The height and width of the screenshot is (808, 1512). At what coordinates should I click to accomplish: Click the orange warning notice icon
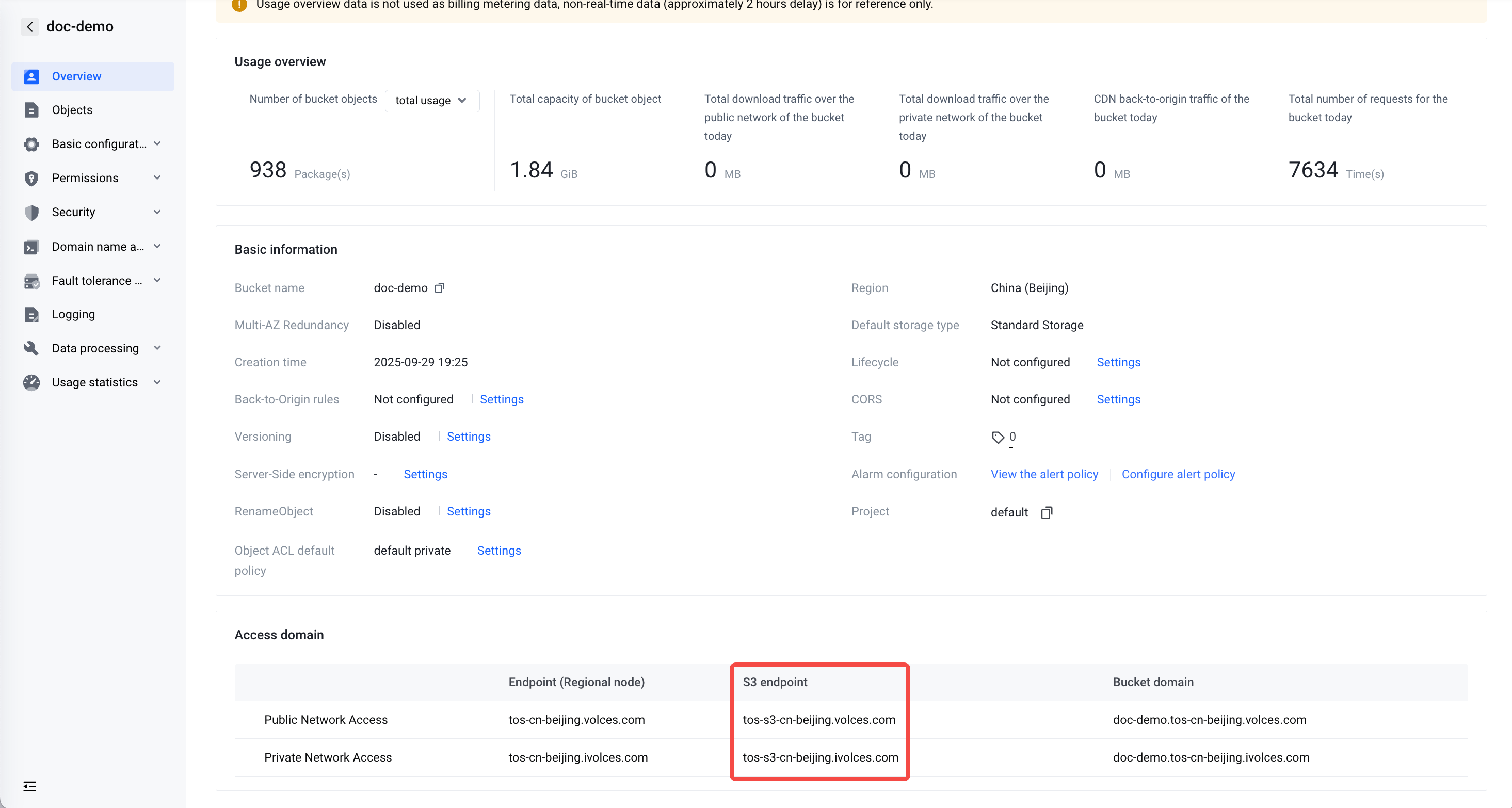coord(239,5)
